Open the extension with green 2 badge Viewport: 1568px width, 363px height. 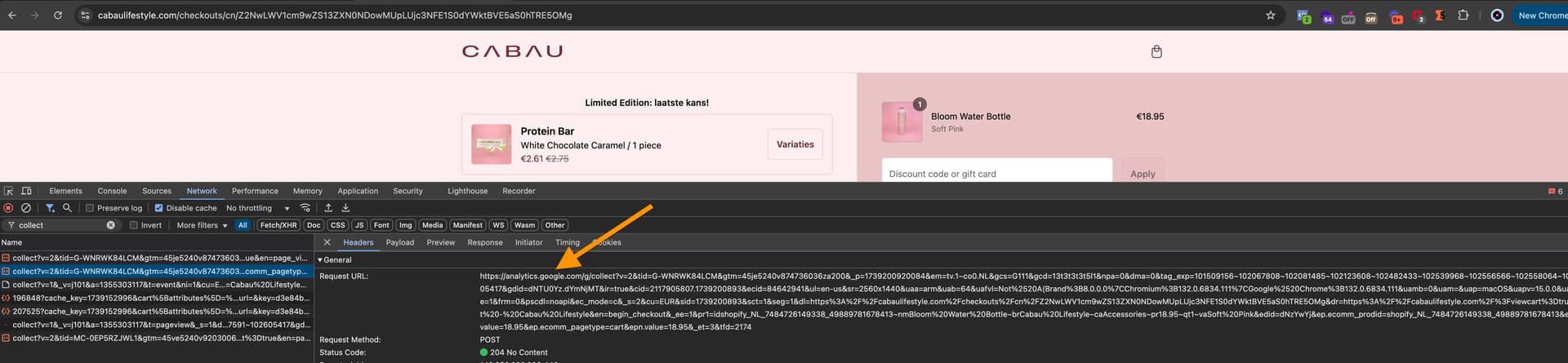point(1304,16)
